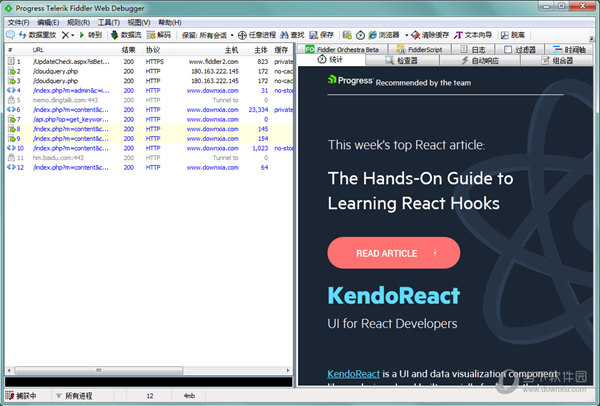
Task: Click the black QuickExec command input box
Action: pyautogui.click(x=148, y=382)
